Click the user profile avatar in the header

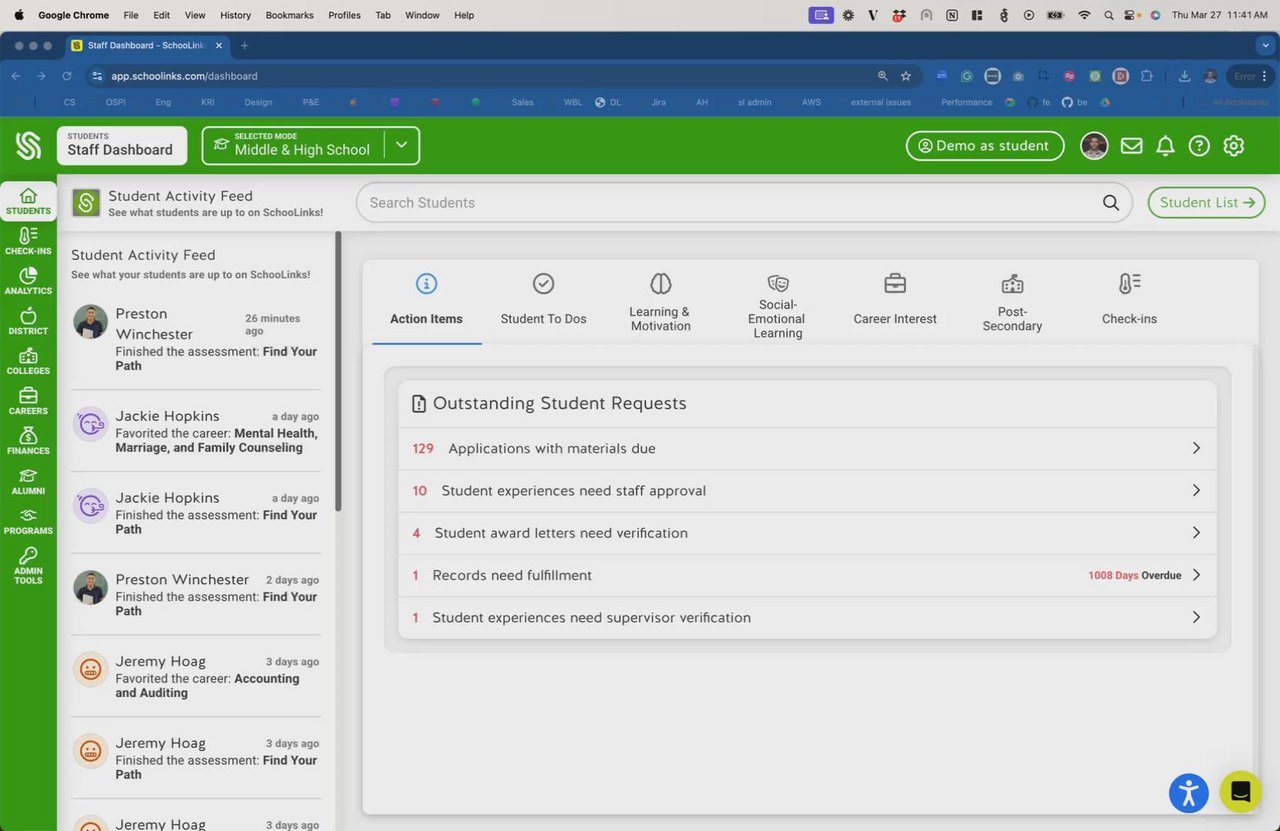(1094, 146)
